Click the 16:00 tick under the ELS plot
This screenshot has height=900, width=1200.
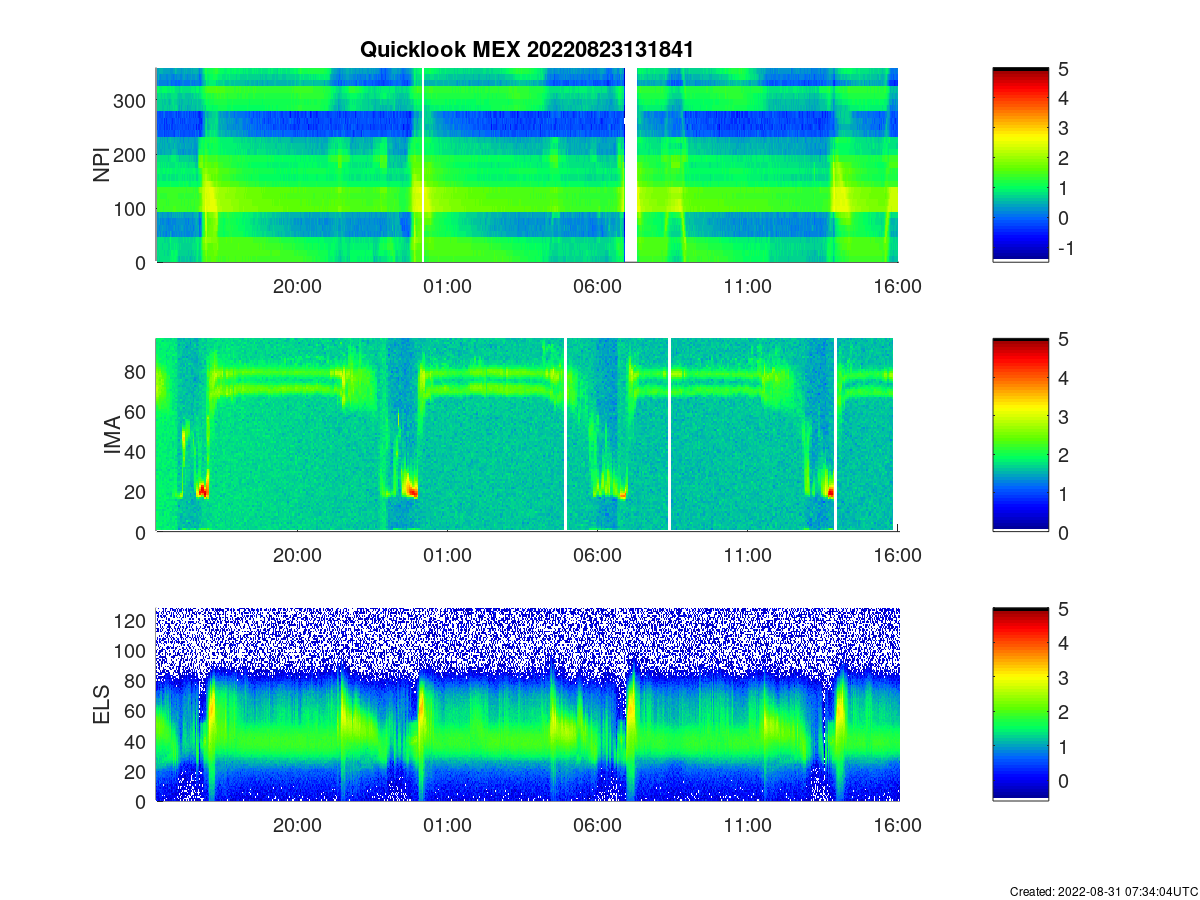point(897,826)
